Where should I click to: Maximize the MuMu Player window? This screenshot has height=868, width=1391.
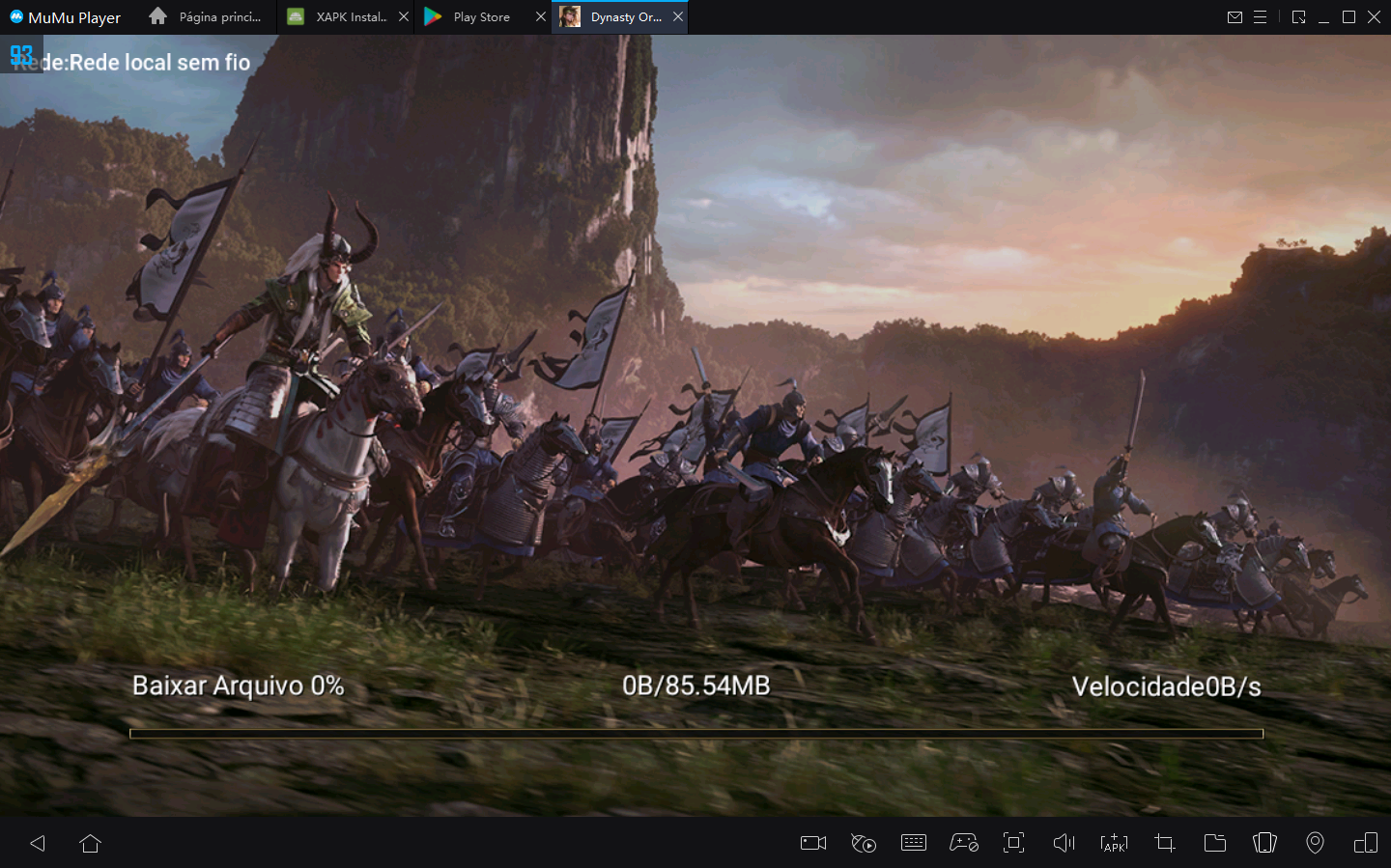[1348, 17]
